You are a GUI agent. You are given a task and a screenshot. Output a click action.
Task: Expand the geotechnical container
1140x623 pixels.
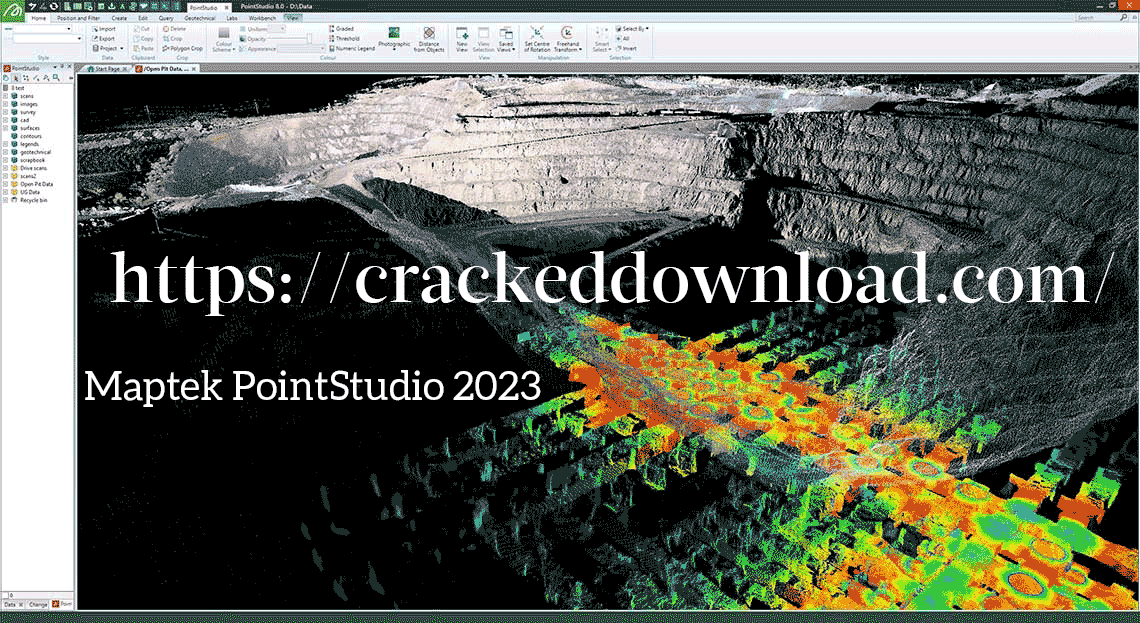coord(6,152)
